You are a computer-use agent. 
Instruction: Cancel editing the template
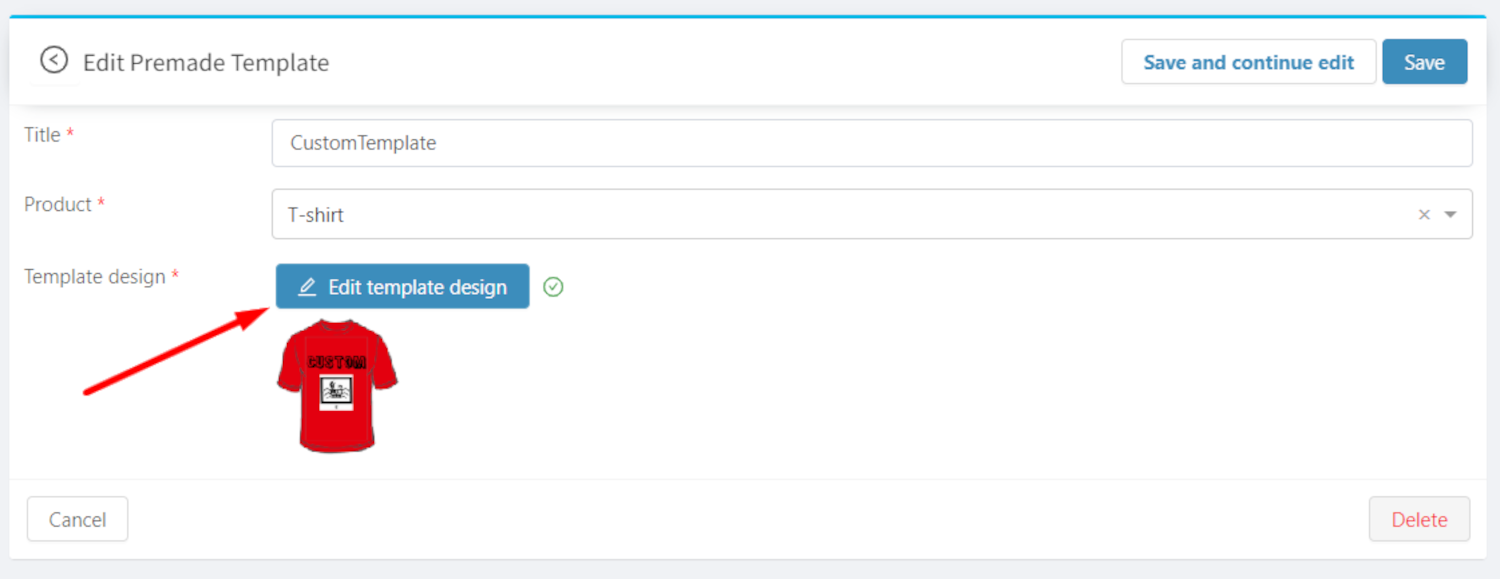[78, 519]
